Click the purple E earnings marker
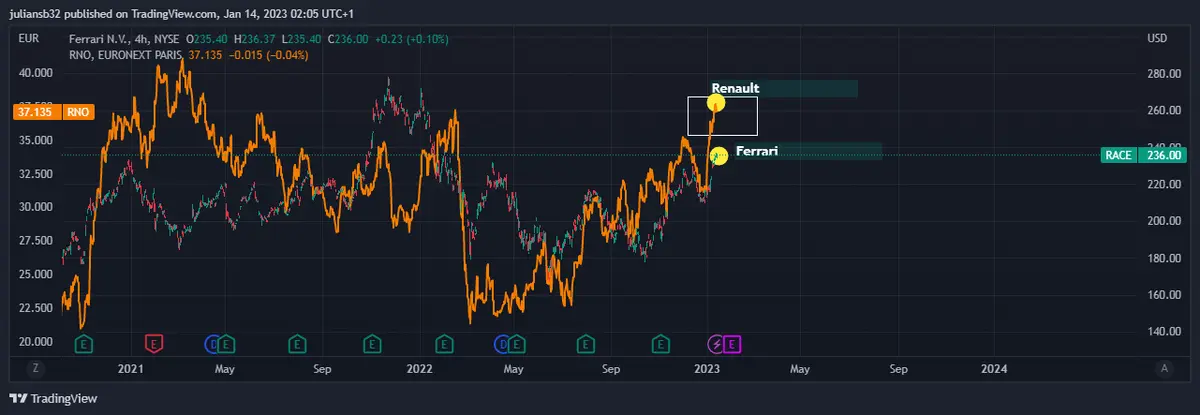 point(732,344)
